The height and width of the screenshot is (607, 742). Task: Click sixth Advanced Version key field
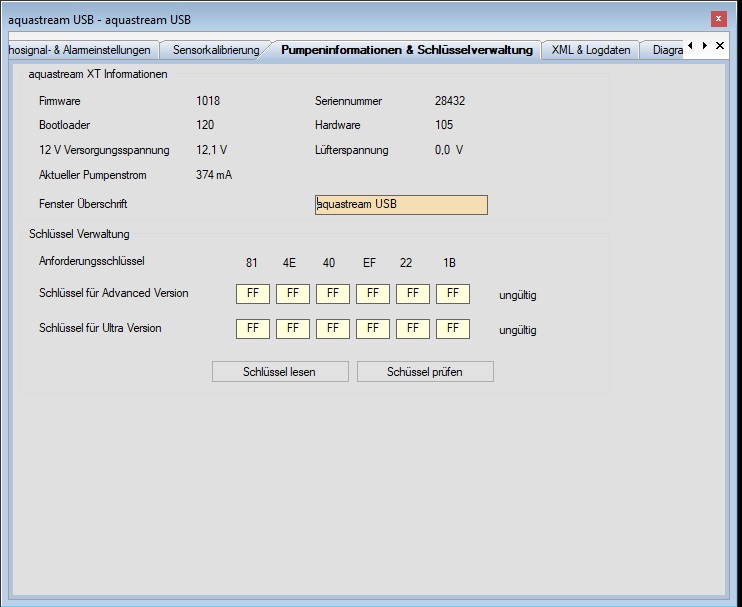(452, 294)
